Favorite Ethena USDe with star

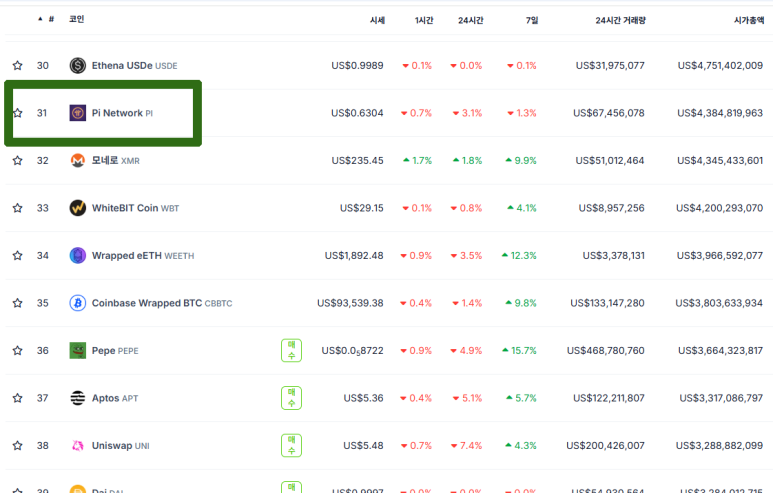click(17, 66)
